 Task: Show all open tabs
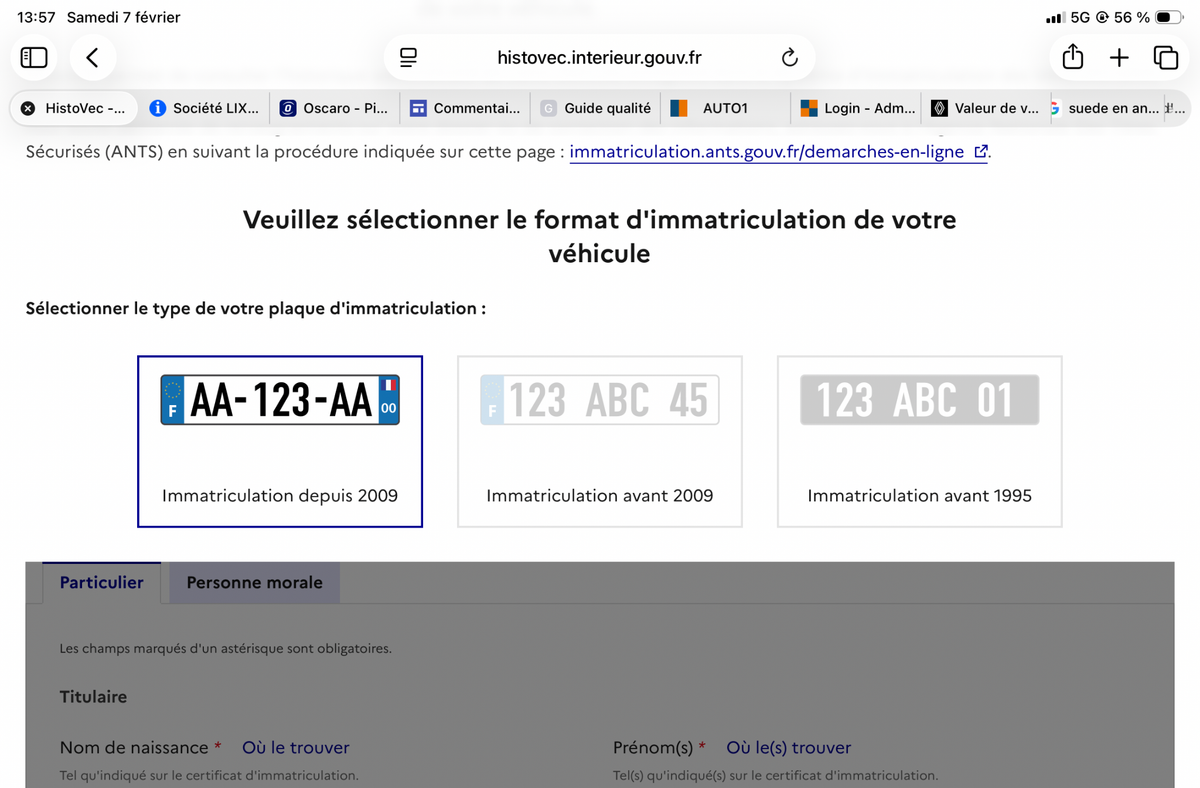pyautogui.click(x=1166, y=57)
